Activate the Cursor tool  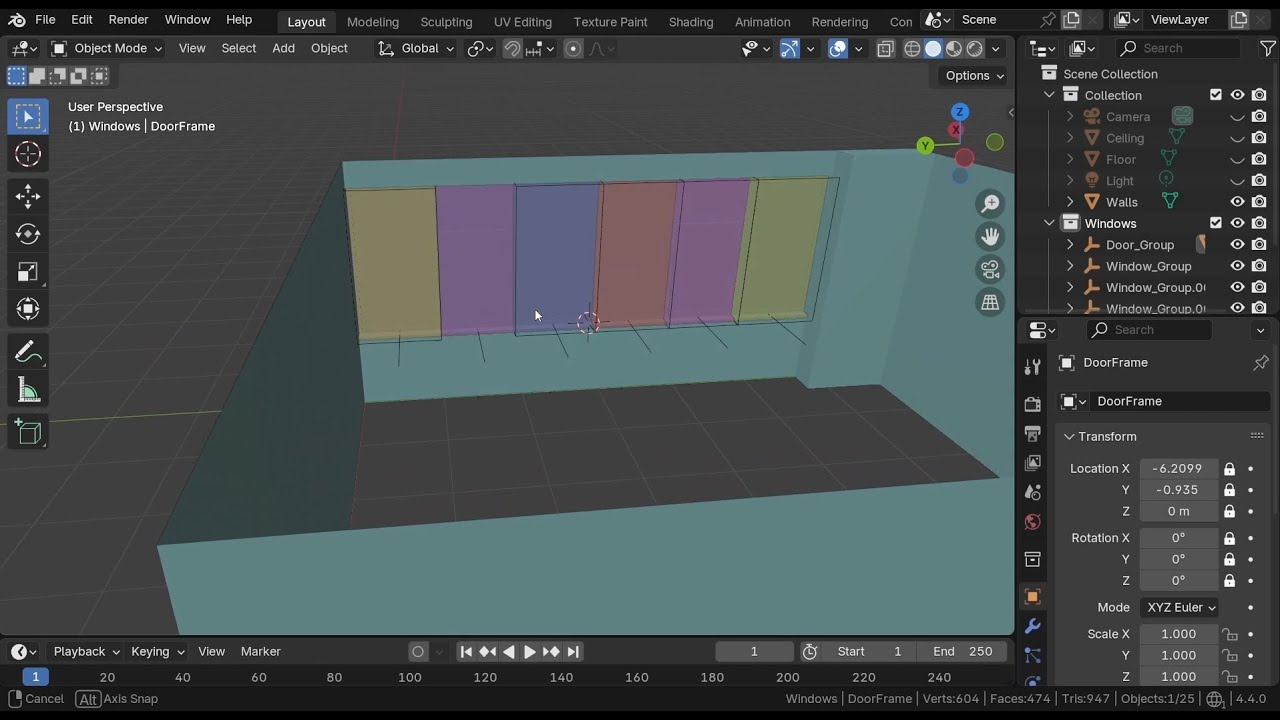[28, 154]
